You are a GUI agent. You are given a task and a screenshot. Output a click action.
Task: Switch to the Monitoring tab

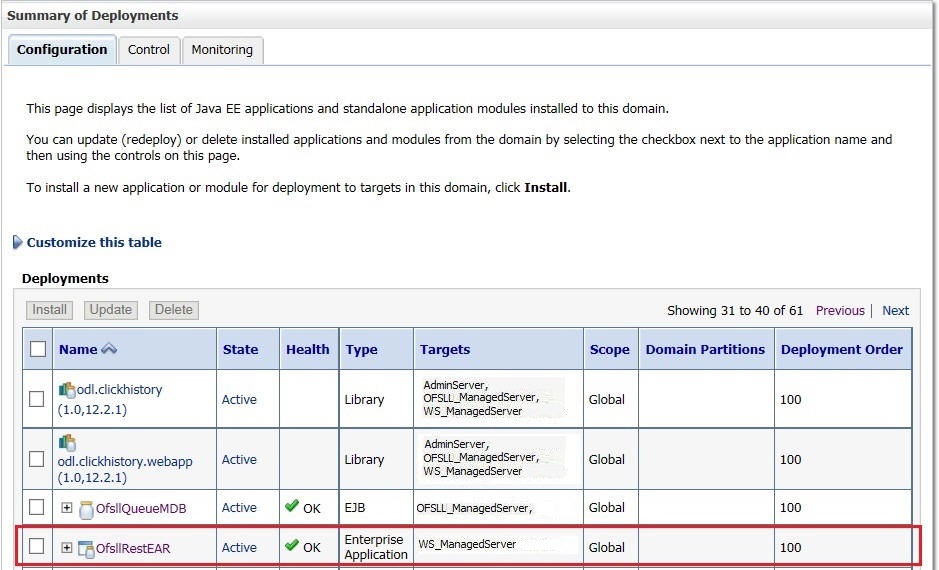[x=222, y=50]
